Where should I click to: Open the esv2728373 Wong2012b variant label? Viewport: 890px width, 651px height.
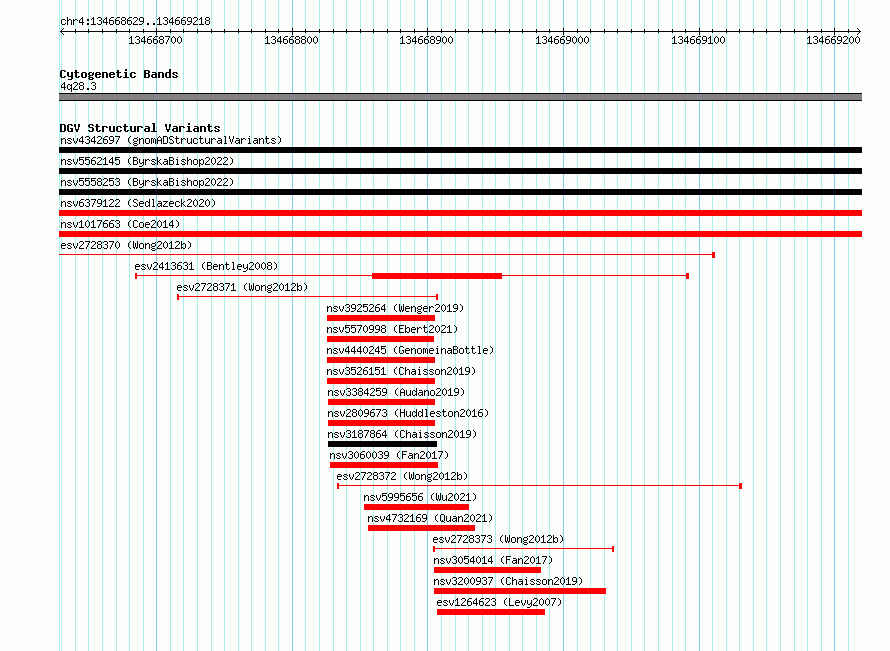coord(498,539)
